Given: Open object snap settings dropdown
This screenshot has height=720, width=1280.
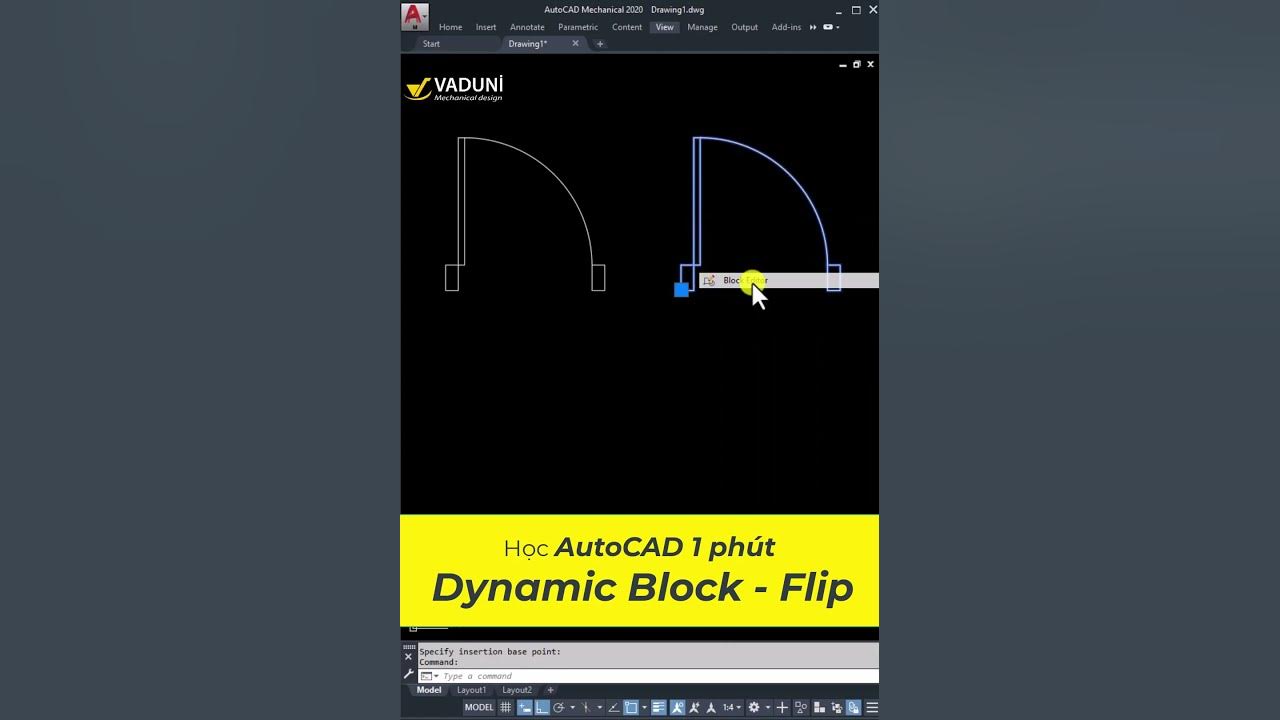Looking at the screenshot, I should pyautogui.click(x=644, y=707).
